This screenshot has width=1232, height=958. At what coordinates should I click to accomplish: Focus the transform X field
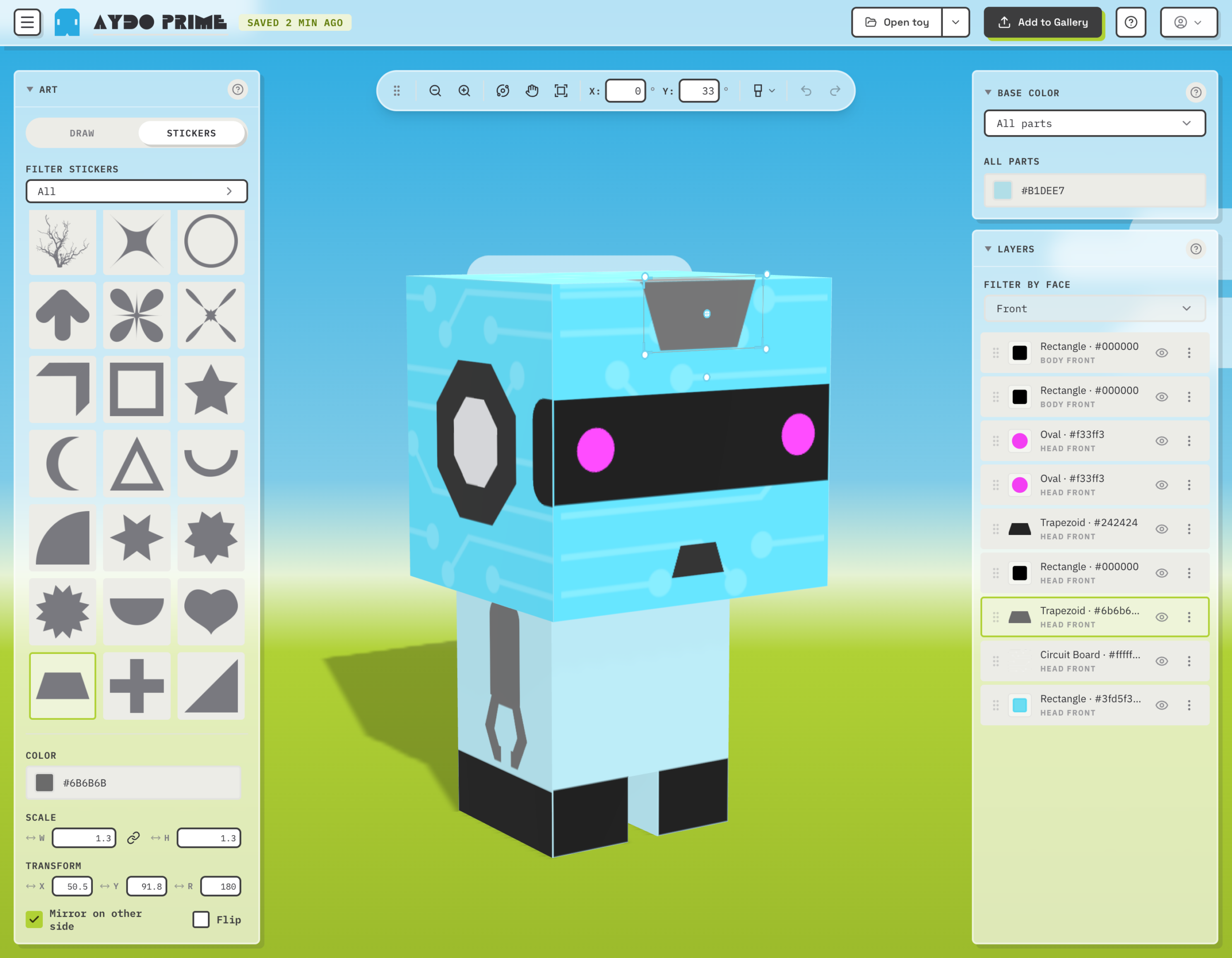click(72, 886)
